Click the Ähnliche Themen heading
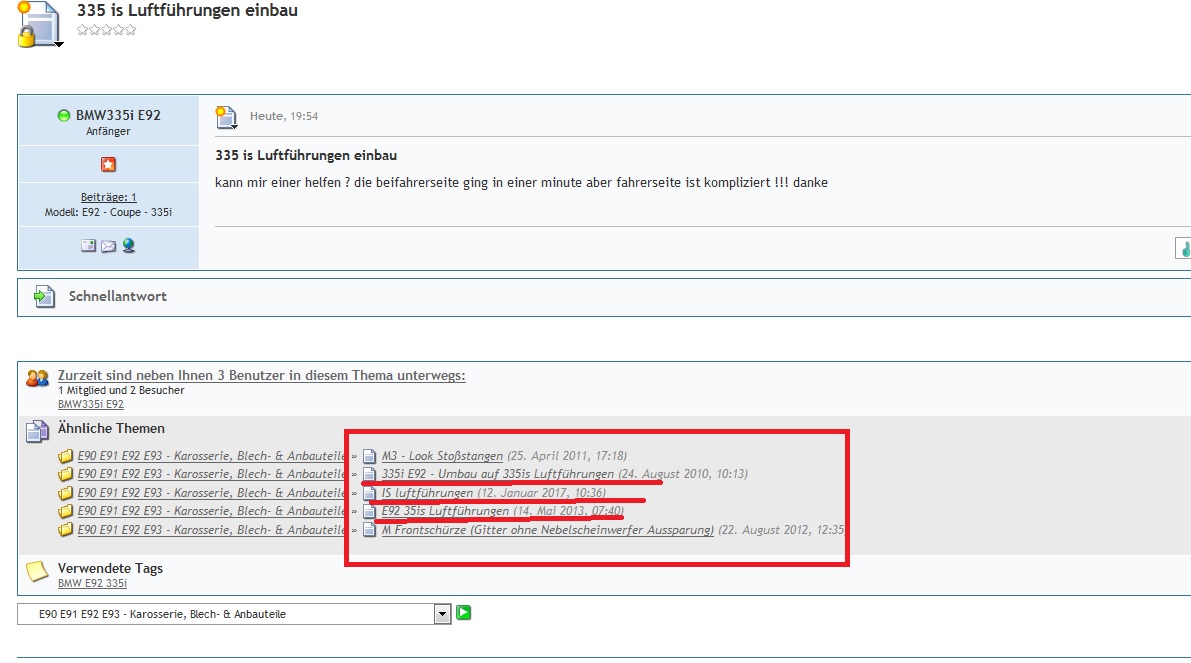Screen dimensions: 1191x663 [x=111, y=428]
